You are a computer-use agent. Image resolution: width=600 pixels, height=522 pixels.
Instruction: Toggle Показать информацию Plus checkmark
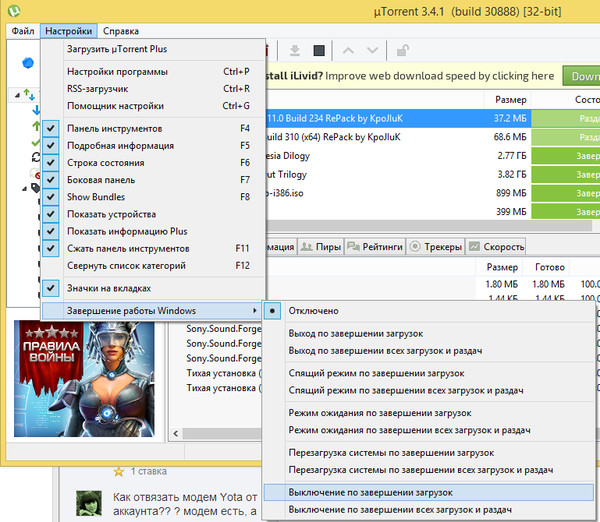[x=51, y=231]
